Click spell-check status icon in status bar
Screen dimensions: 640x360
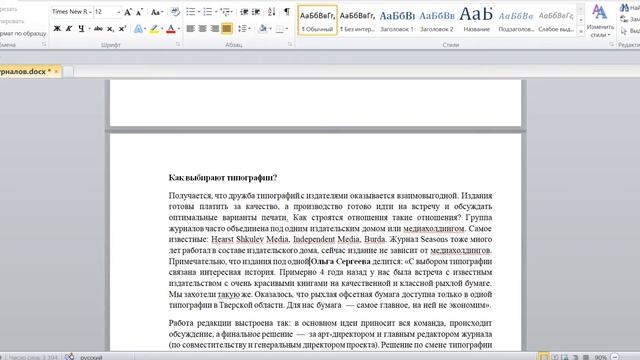coord(69,357)
